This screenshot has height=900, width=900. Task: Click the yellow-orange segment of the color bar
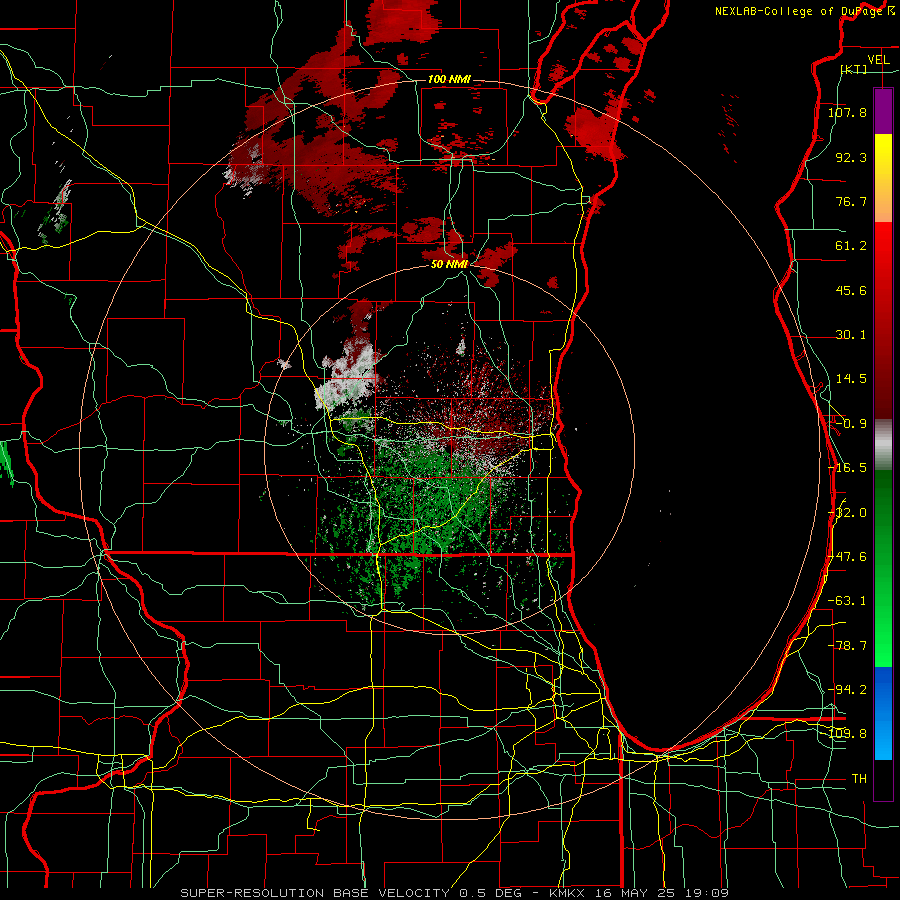[883, 178]
